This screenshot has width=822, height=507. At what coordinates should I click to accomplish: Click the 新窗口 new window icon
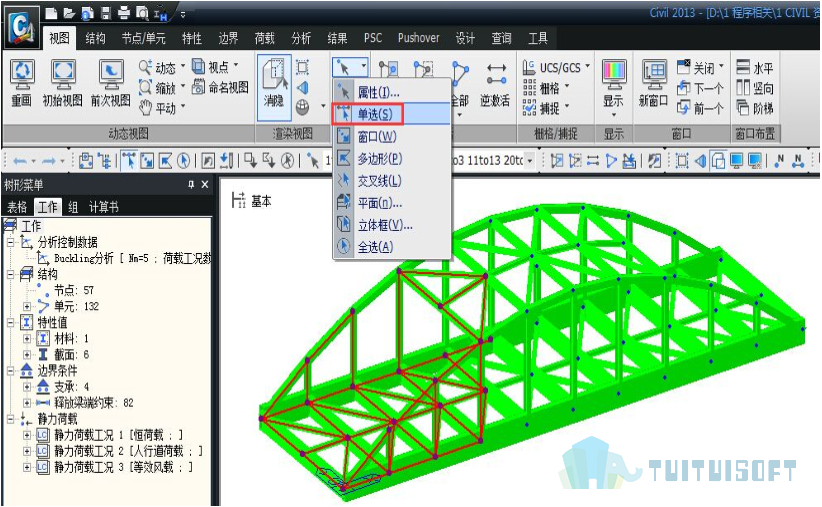coord(653,76)
